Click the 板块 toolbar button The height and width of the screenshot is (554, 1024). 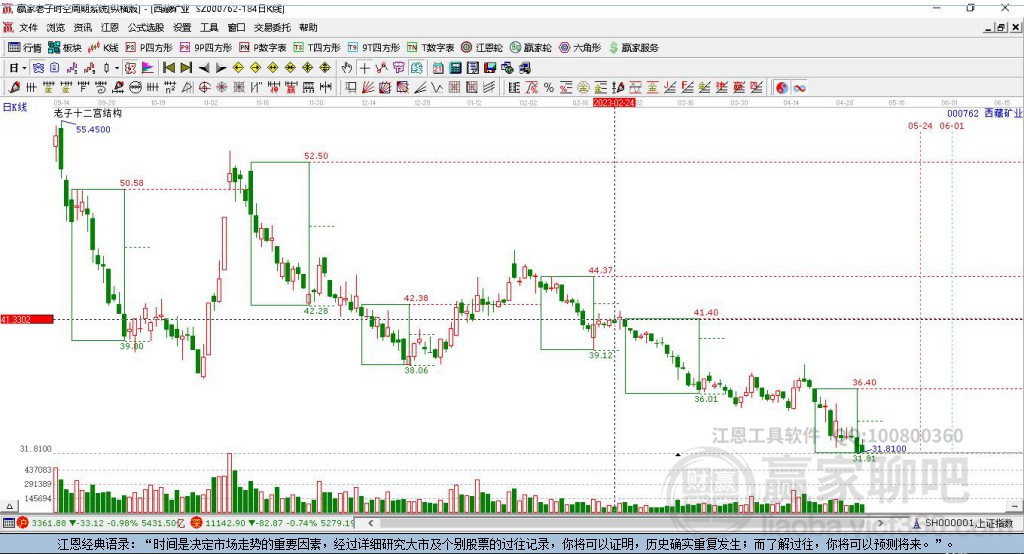point(65,48)
